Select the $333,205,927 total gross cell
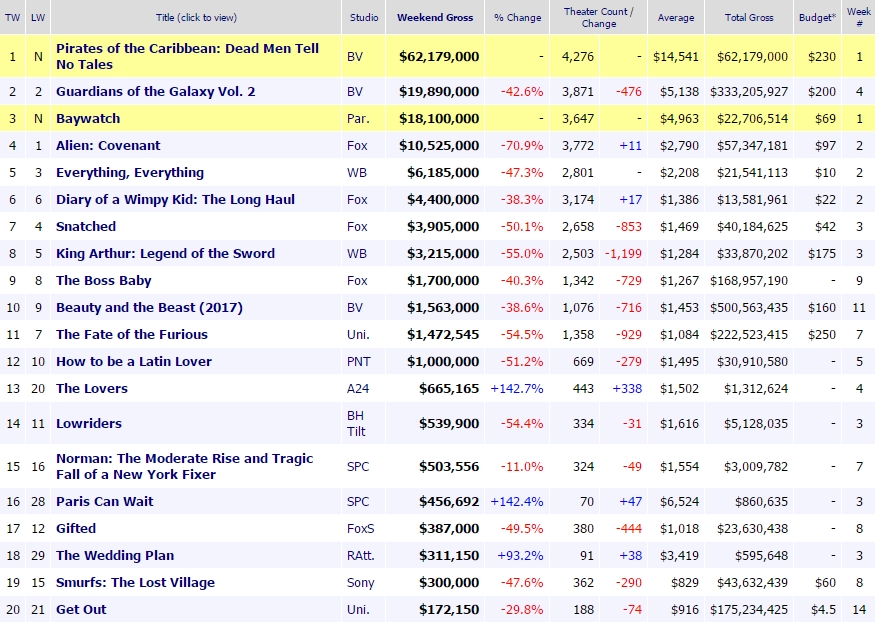875x622 pixels. tap(749, 91)
